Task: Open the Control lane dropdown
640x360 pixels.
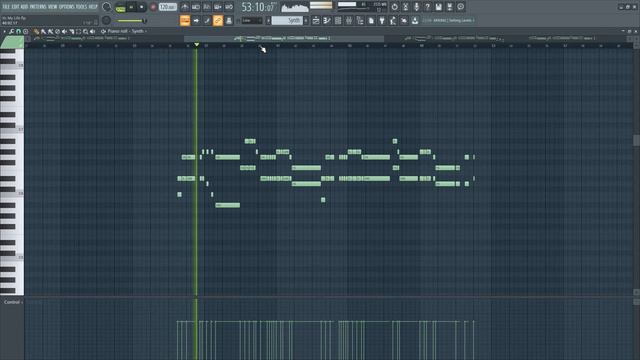Action: click(13, 302)
